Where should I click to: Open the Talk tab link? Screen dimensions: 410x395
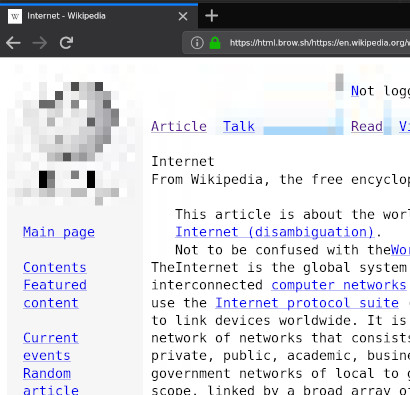239,127
